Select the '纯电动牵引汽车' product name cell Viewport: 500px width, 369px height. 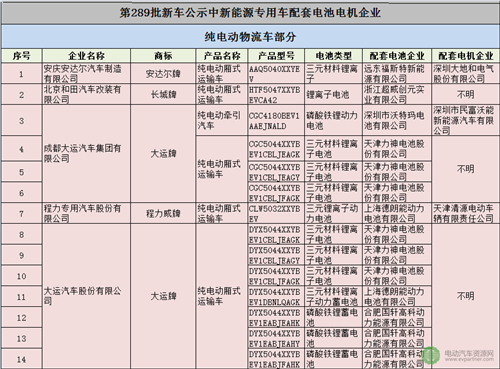pos(222,120)
